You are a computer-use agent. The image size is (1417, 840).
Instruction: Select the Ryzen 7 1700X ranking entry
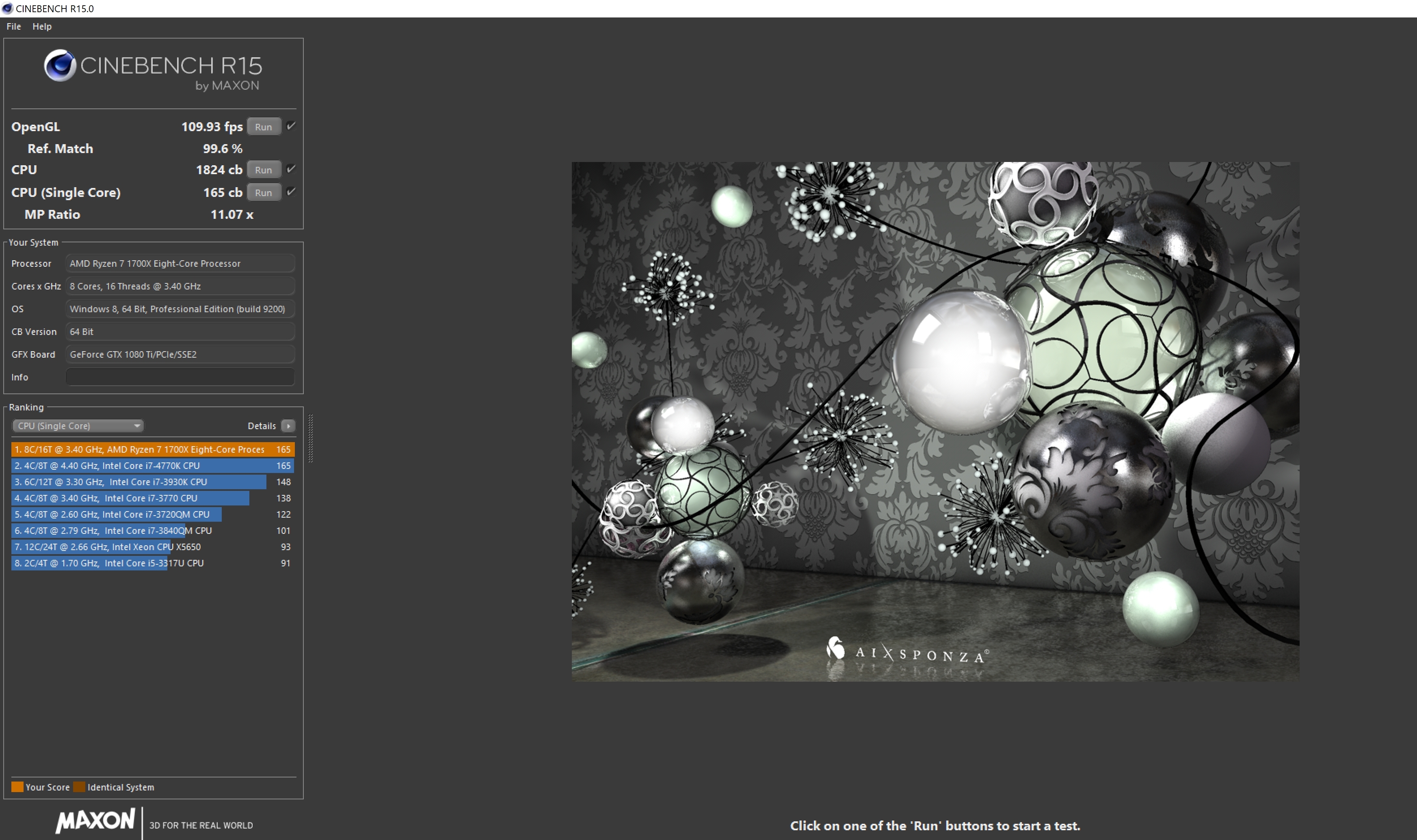coord(152,449)
